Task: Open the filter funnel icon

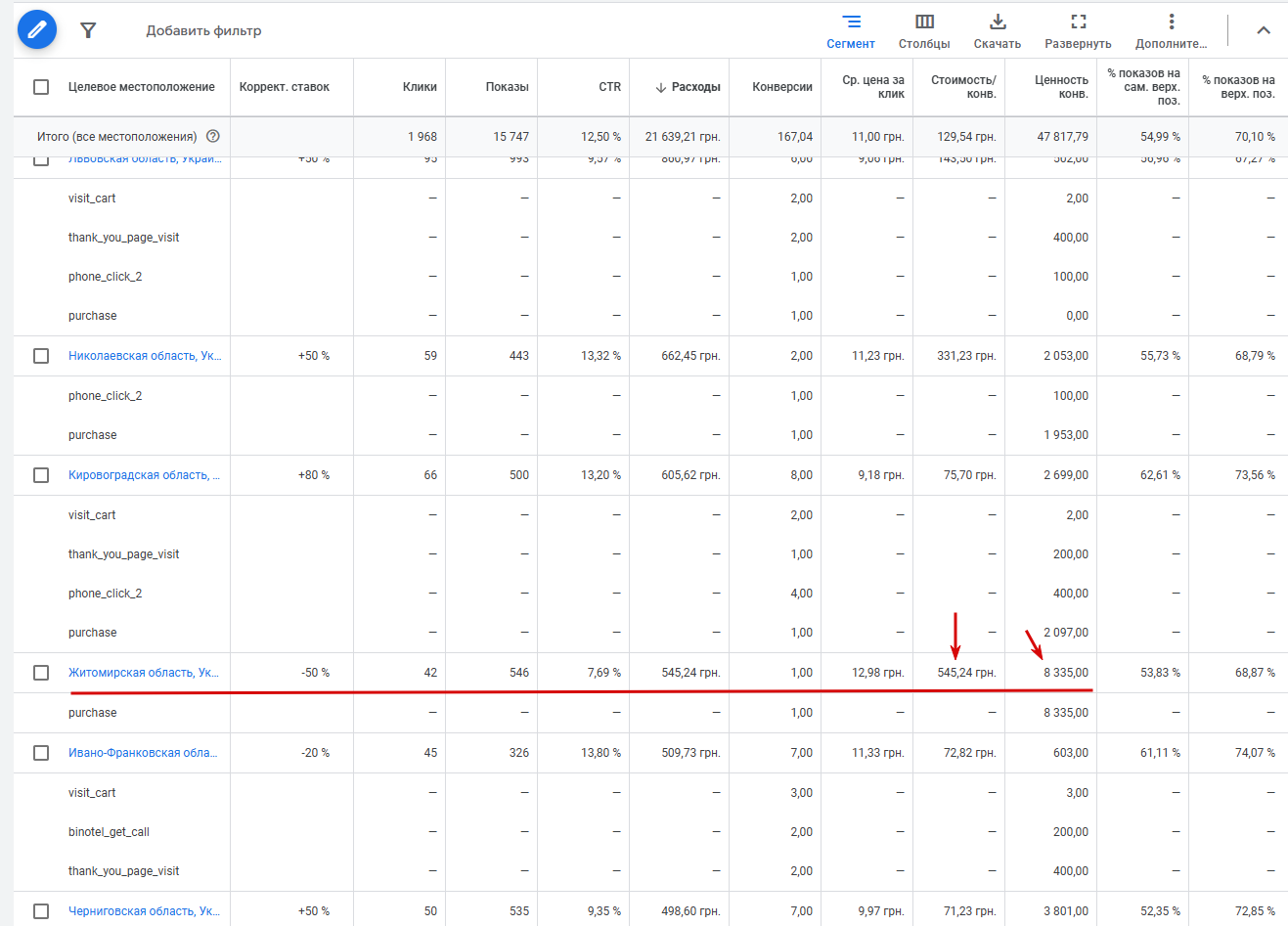Action: tap(88, 30)
